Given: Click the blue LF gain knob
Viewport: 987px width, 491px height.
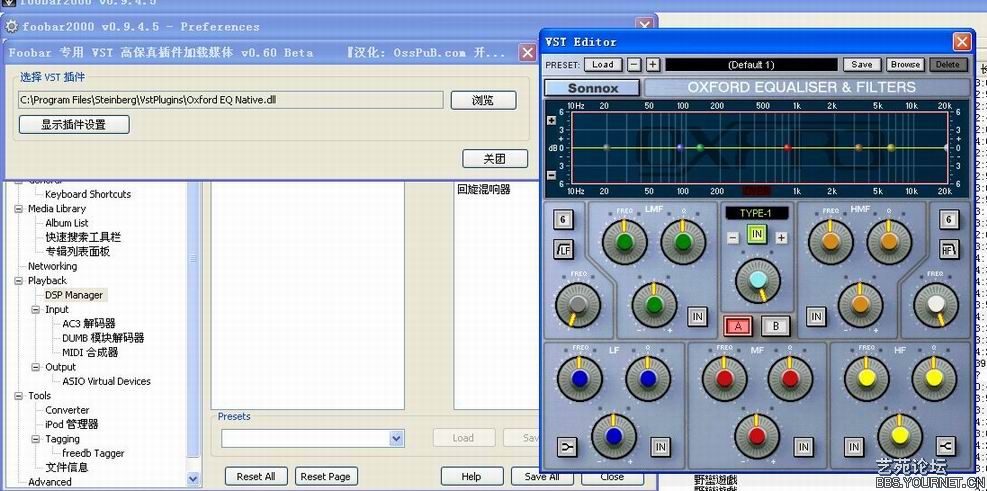Looking at the screenshot, I should pos(614,436).
